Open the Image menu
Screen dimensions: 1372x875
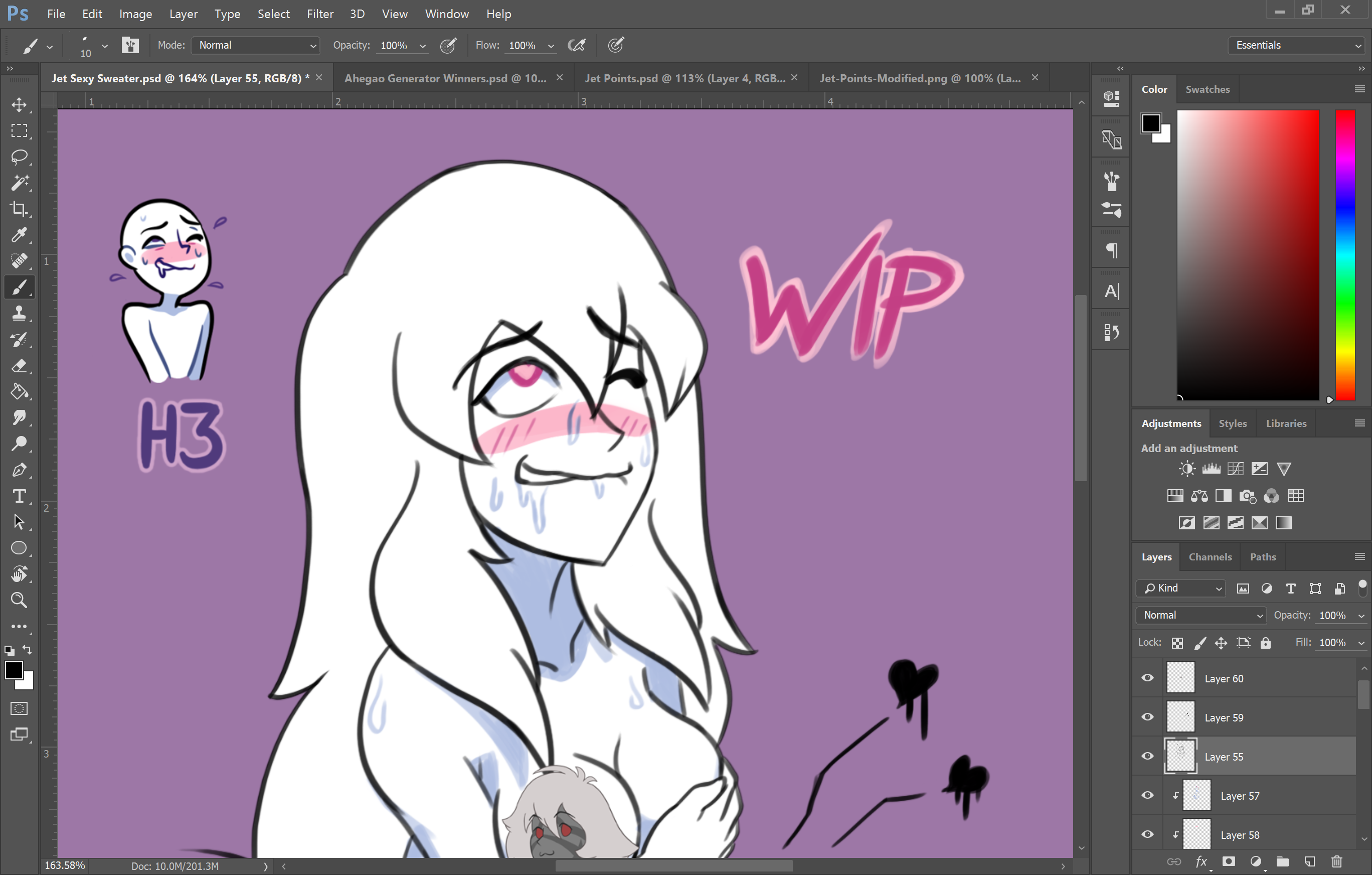(135, 14)
